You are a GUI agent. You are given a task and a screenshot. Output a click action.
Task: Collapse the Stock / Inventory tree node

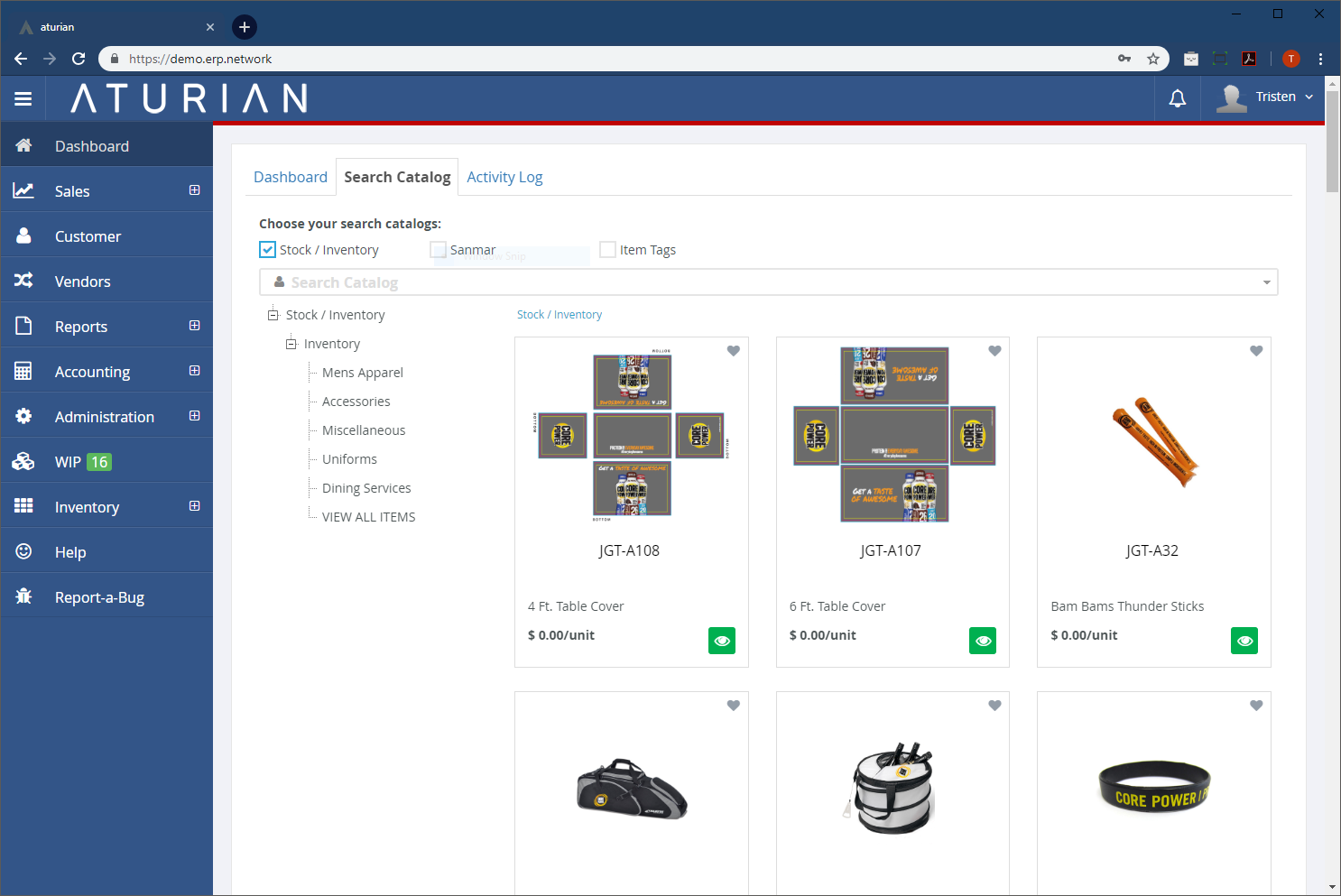273,315
